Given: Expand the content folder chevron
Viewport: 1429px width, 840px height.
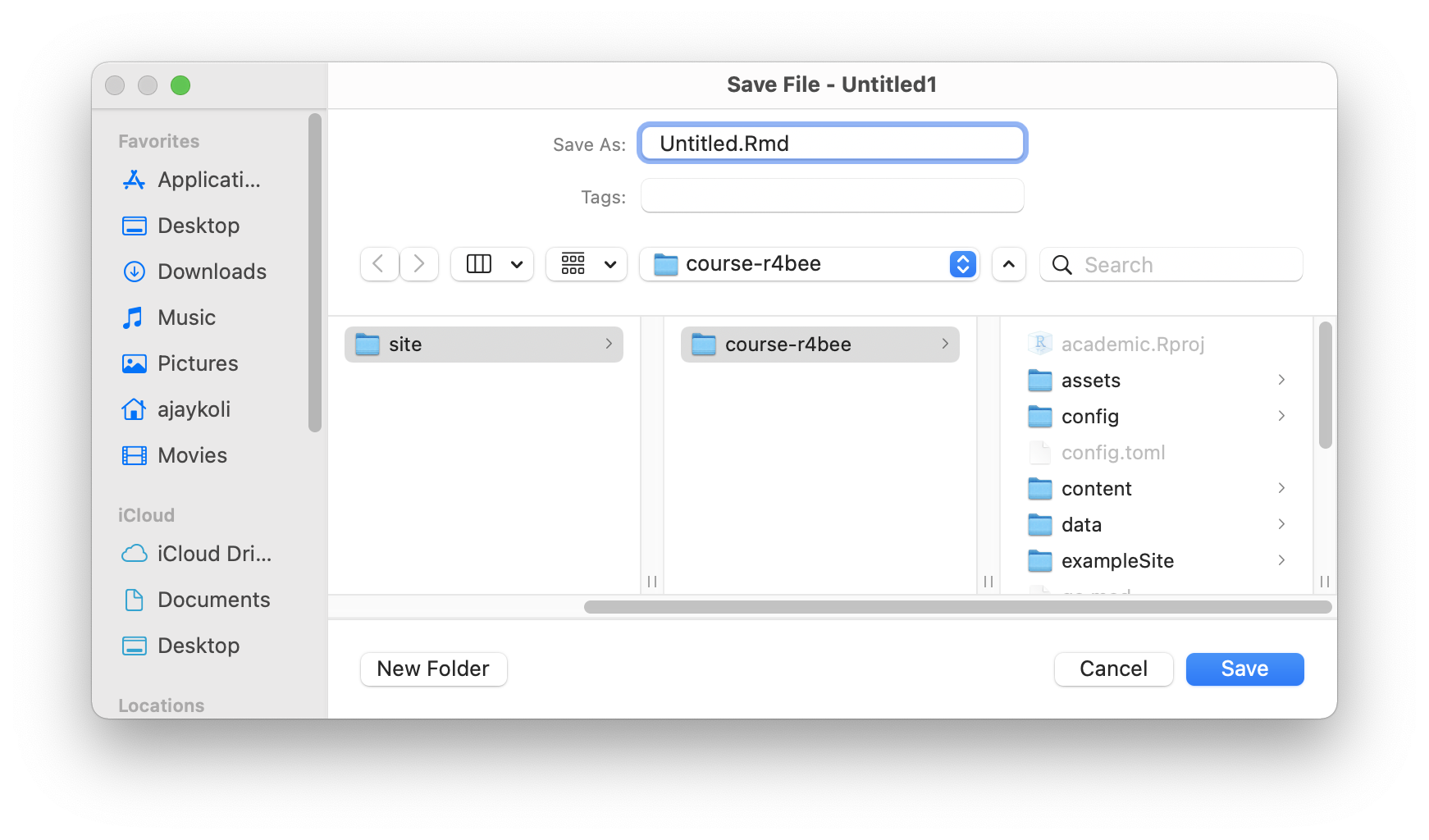Looking at the screenshot, I should coord(1281,488).
